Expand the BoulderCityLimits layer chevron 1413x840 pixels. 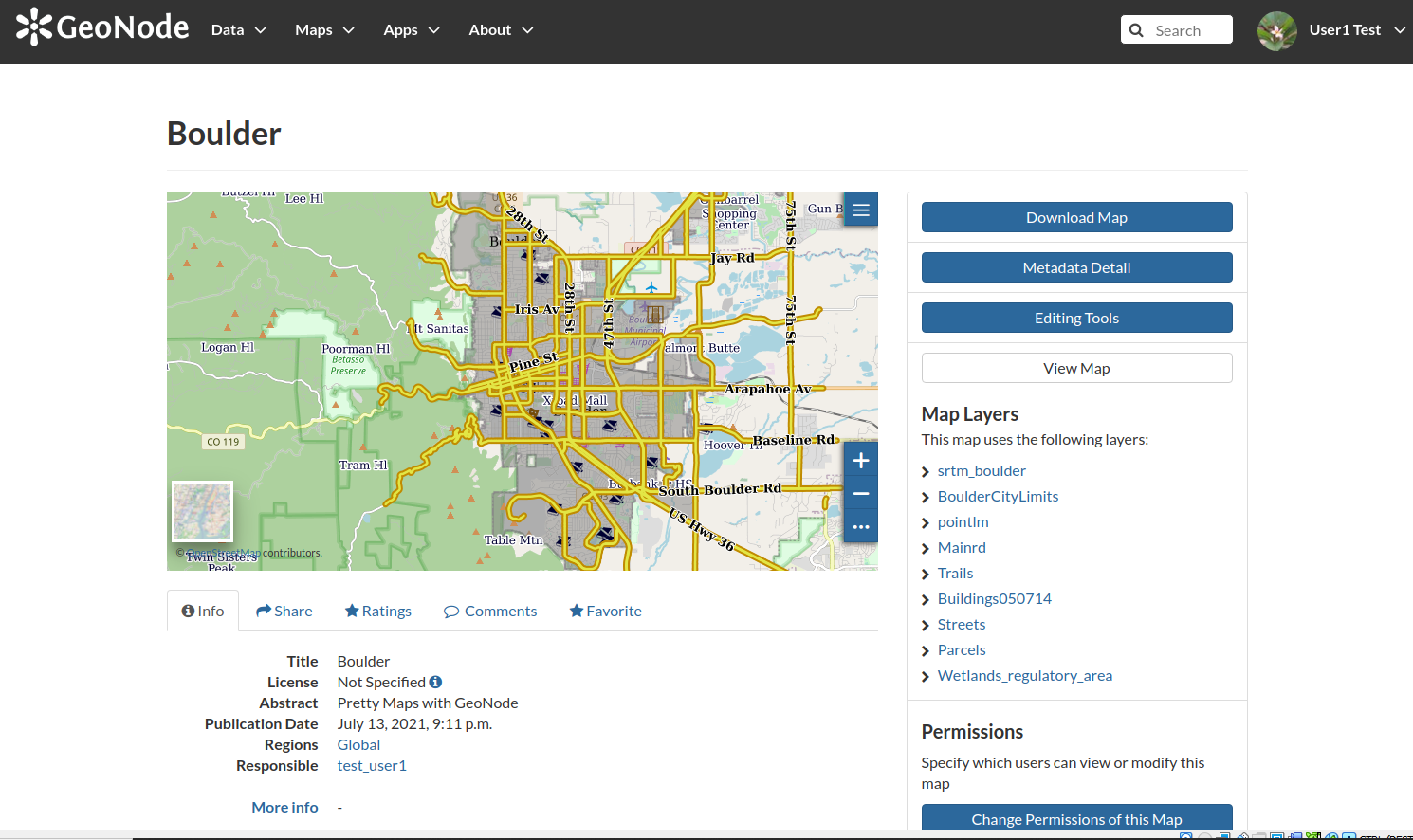point(926,497)
